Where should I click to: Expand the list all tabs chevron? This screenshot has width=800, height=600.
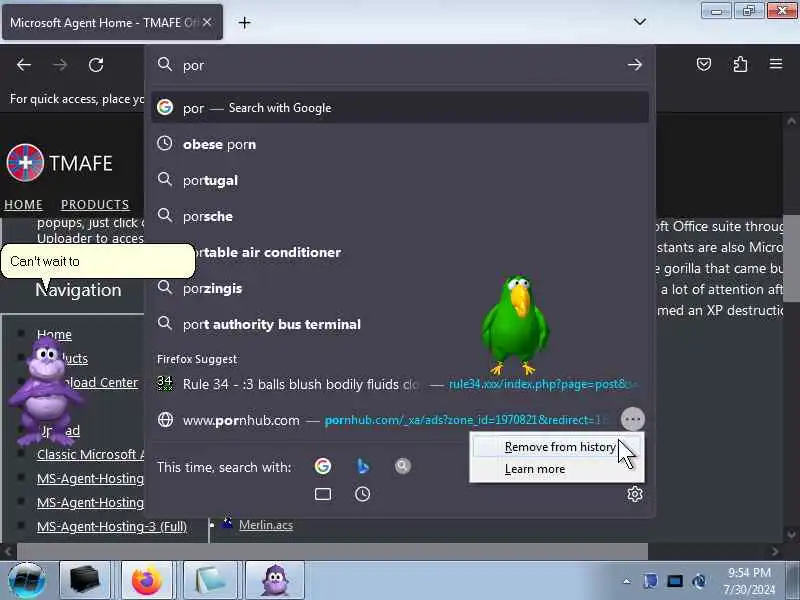[639, 22]
